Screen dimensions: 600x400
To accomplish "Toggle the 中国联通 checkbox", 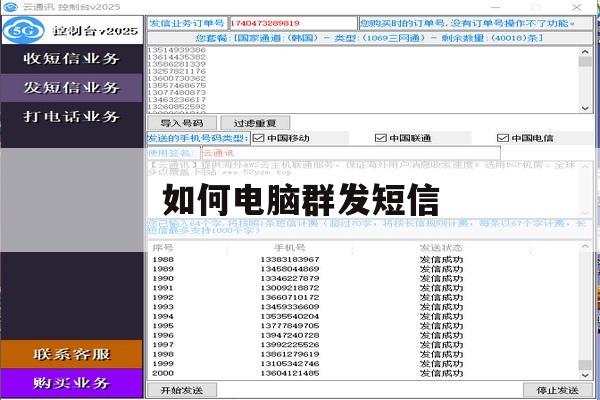I will 380,138.
